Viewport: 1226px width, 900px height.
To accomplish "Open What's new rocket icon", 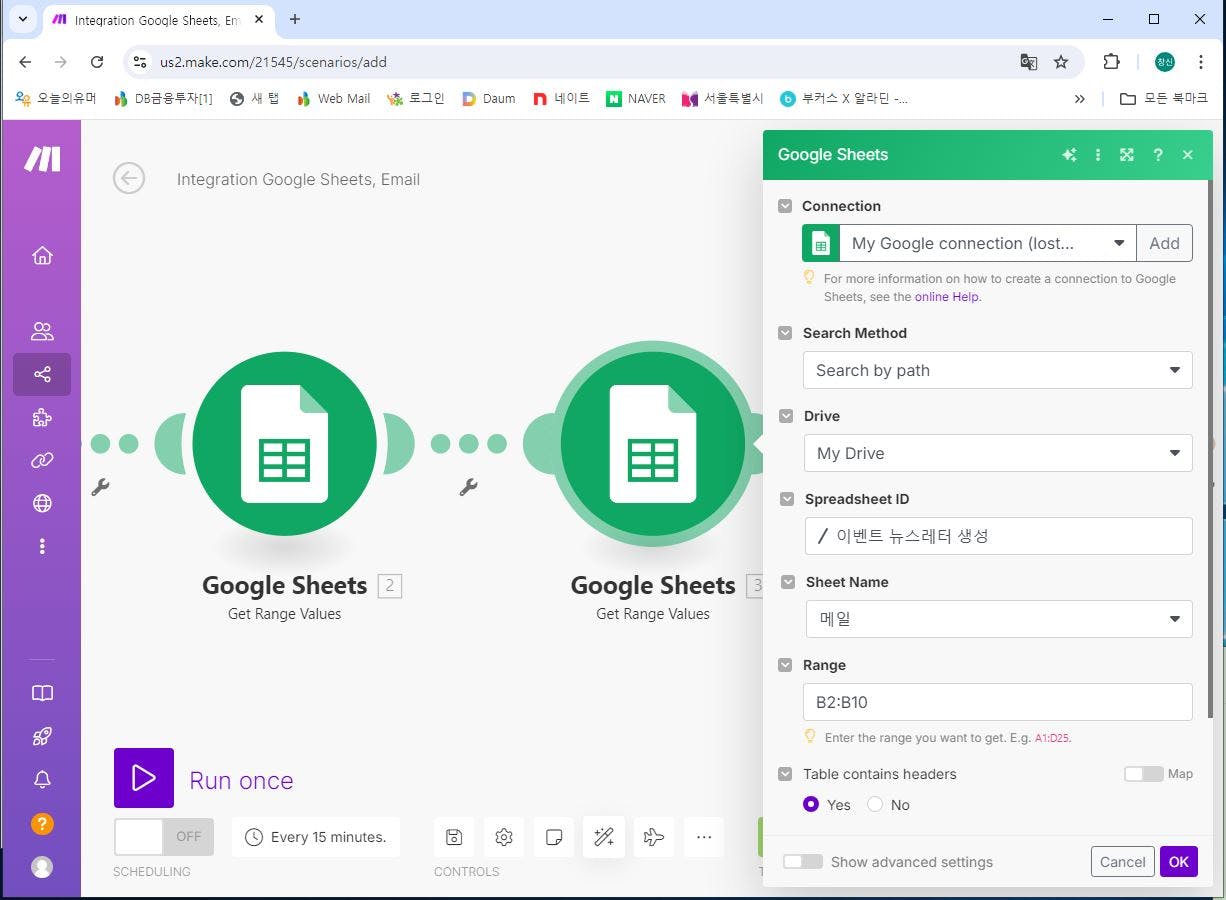I will (x=42, y=737).
